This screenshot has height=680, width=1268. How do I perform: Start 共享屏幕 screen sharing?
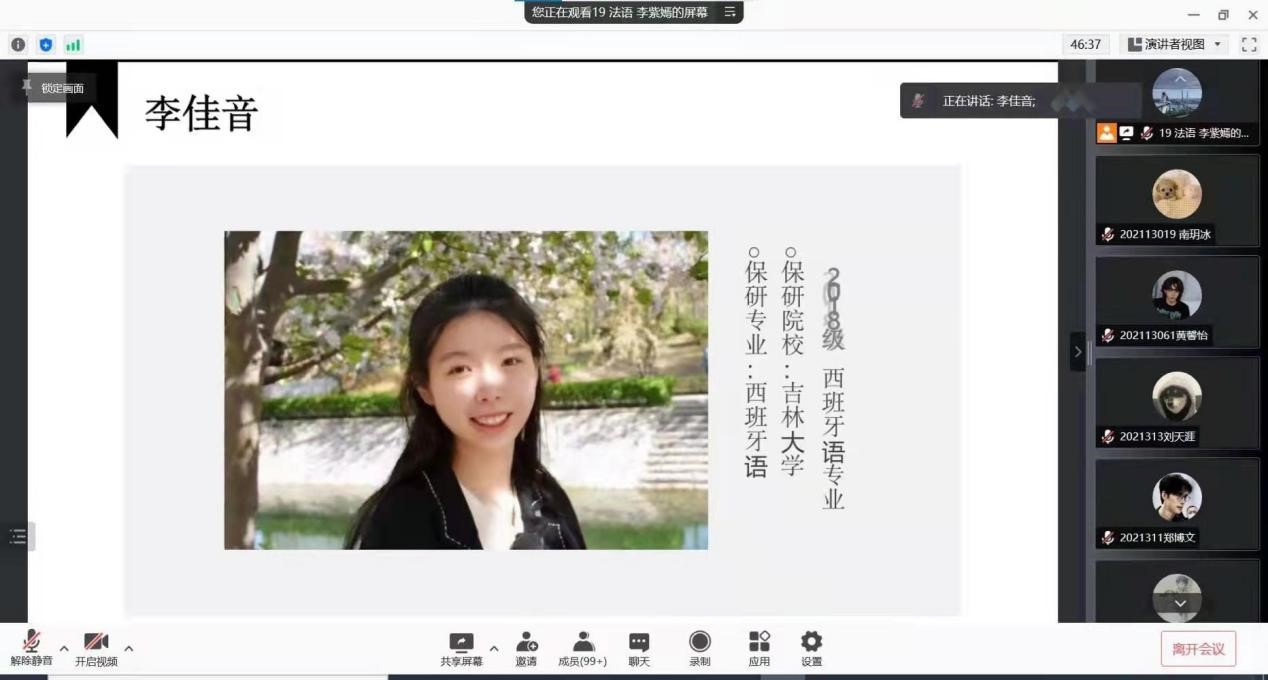[461, 648]
